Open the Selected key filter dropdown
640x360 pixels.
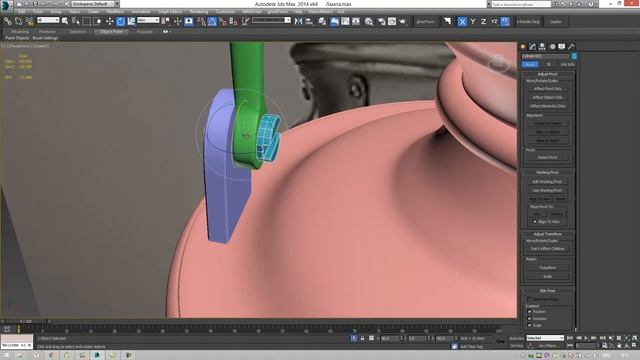pyautogui.click(x=545, y=338)
